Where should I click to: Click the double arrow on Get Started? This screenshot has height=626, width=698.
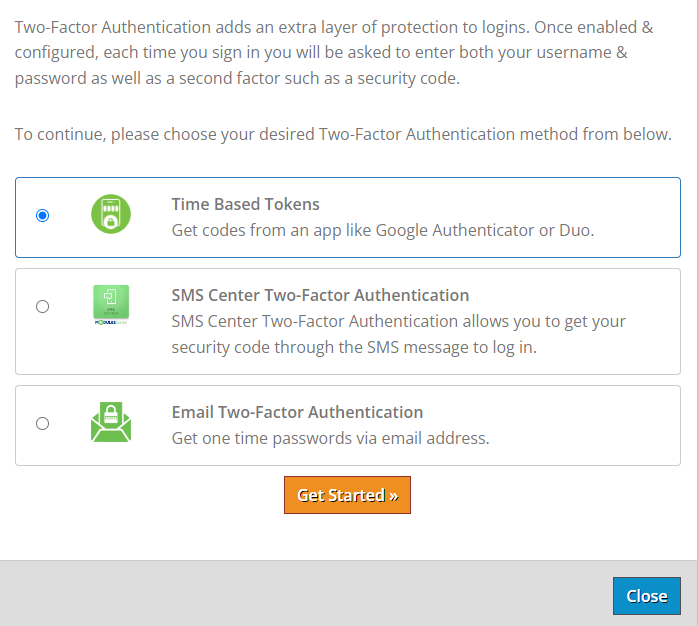click(x=393, y=495)
